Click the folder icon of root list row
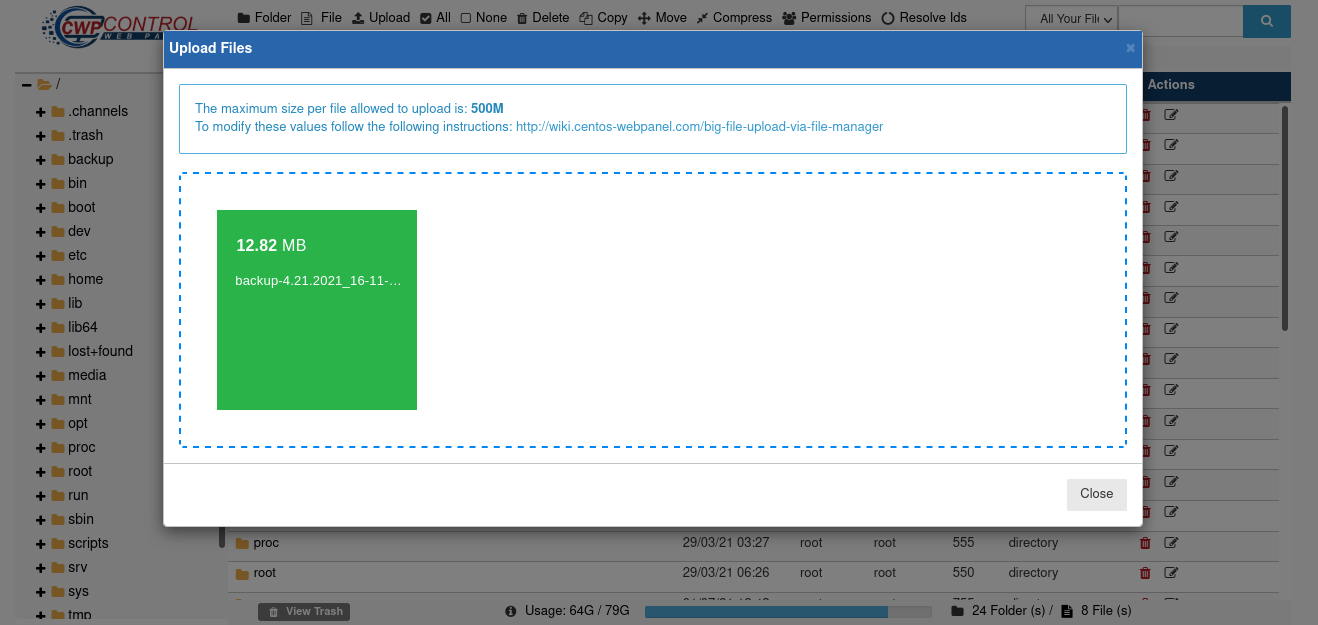Screen dimensions: 1318x625 coord(242,574)
